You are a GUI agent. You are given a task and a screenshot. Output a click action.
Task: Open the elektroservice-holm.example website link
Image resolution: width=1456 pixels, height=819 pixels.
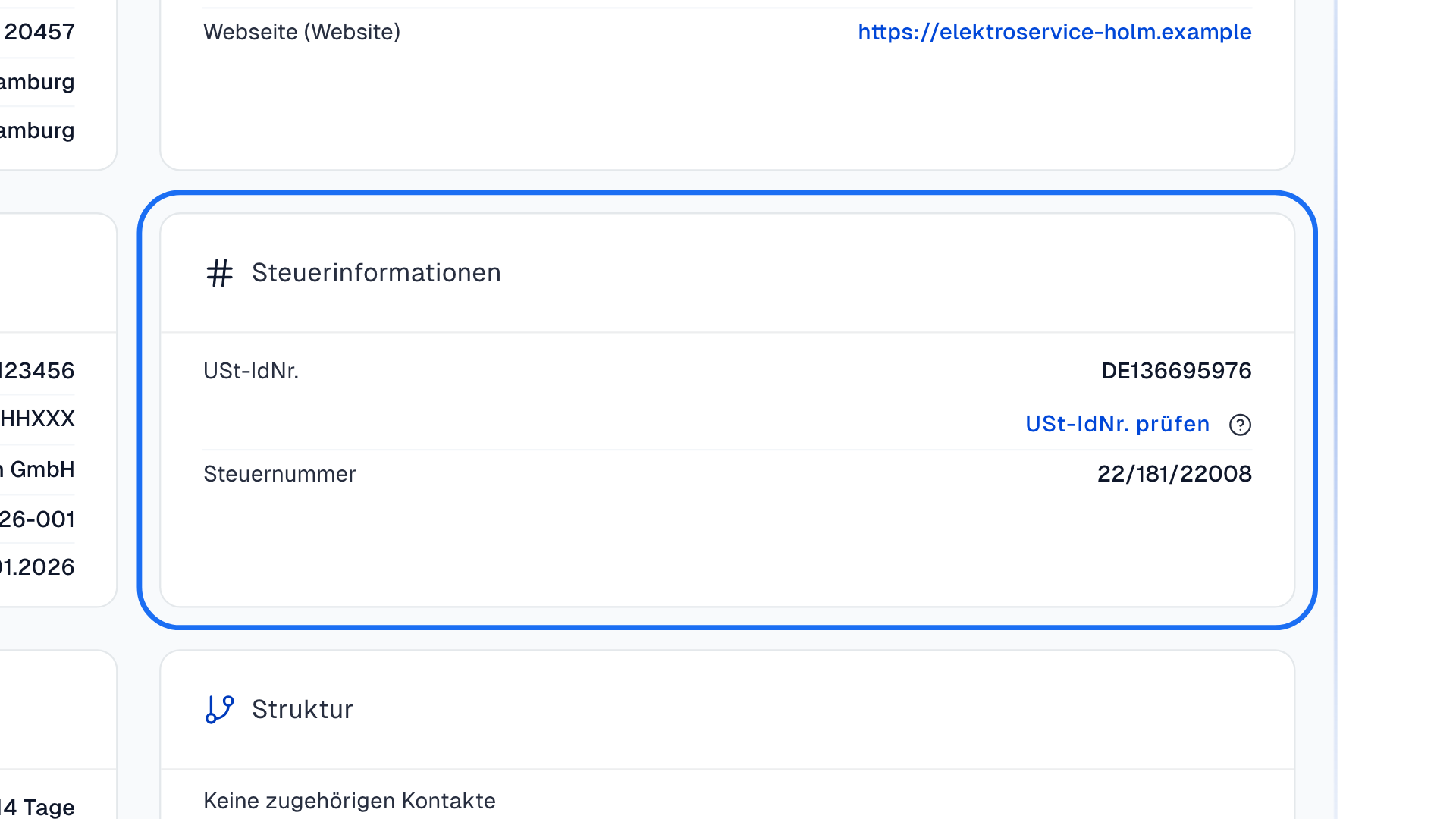(1055, 32)
